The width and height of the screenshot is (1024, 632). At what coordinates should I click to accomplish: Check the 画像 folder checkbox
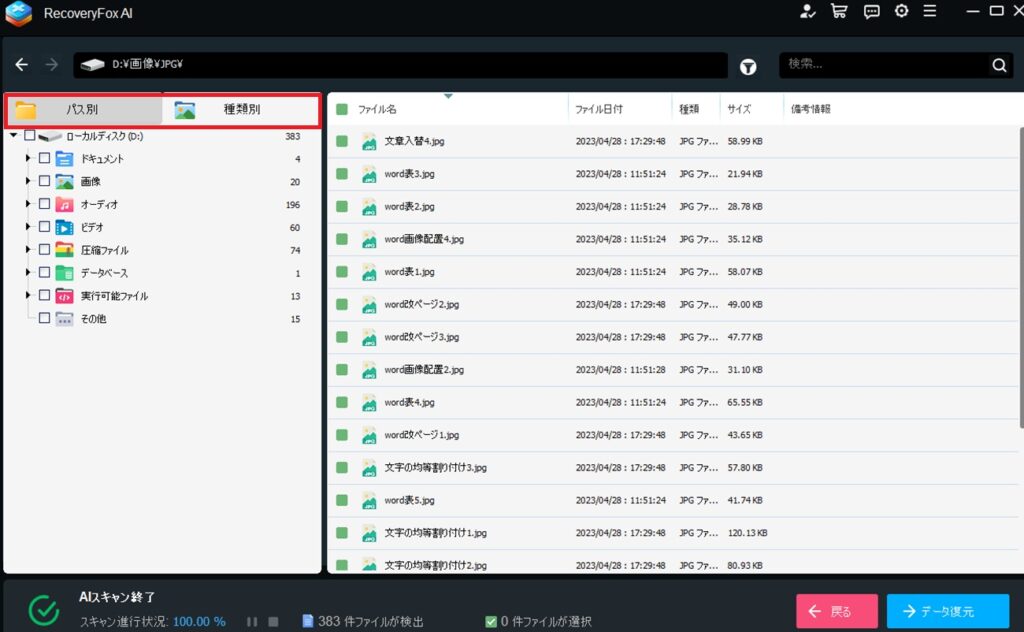(x=44, y=181)
